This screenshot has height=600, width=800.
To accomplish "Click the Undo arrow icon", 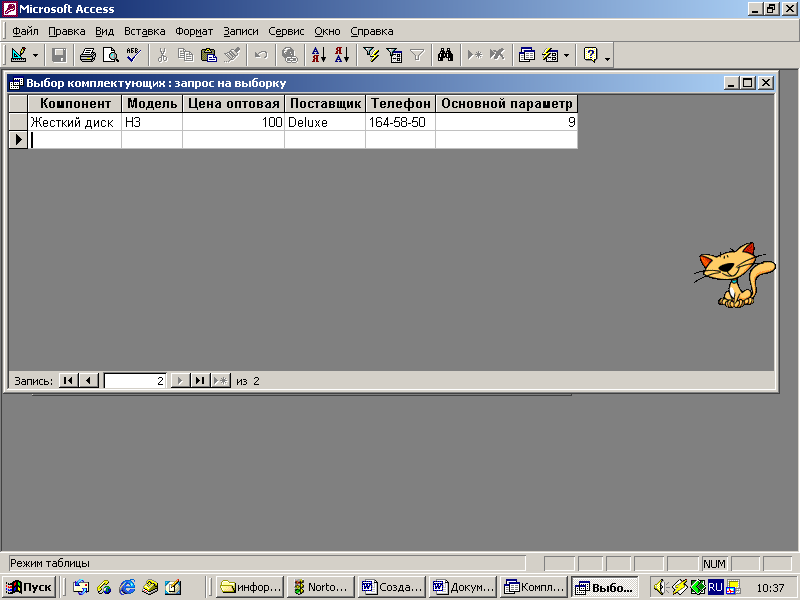I will (261, 55).
